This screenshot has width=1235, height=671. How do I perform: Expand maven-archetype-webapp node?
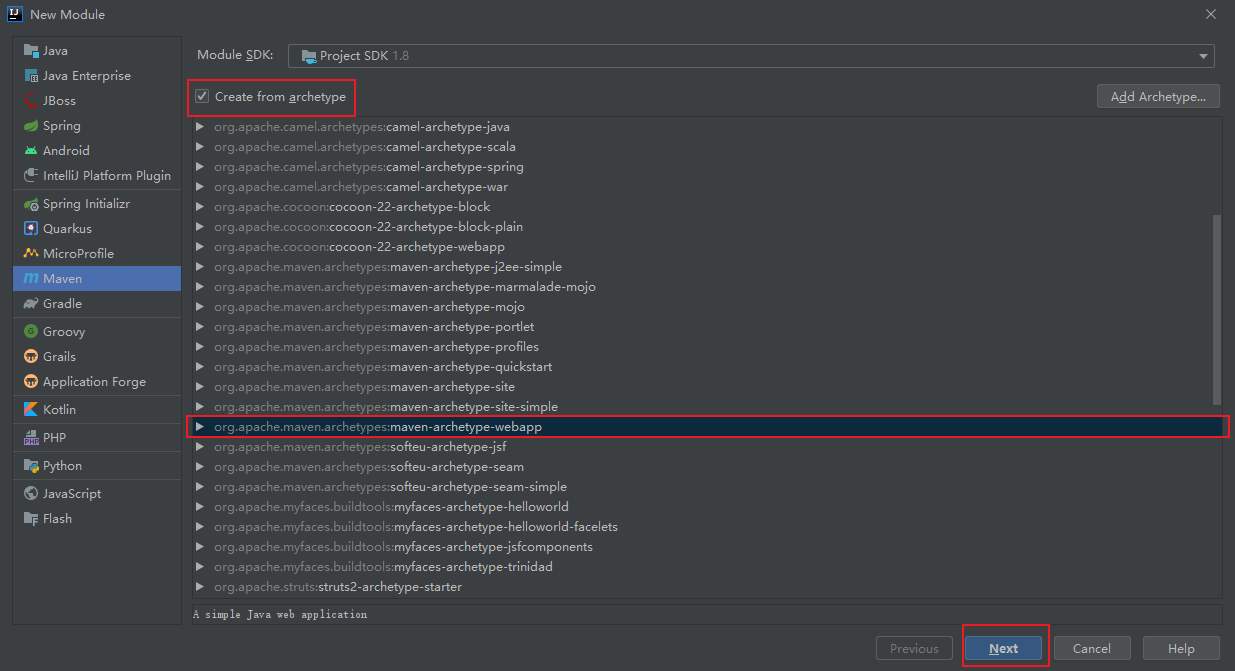tap(200, 427)
